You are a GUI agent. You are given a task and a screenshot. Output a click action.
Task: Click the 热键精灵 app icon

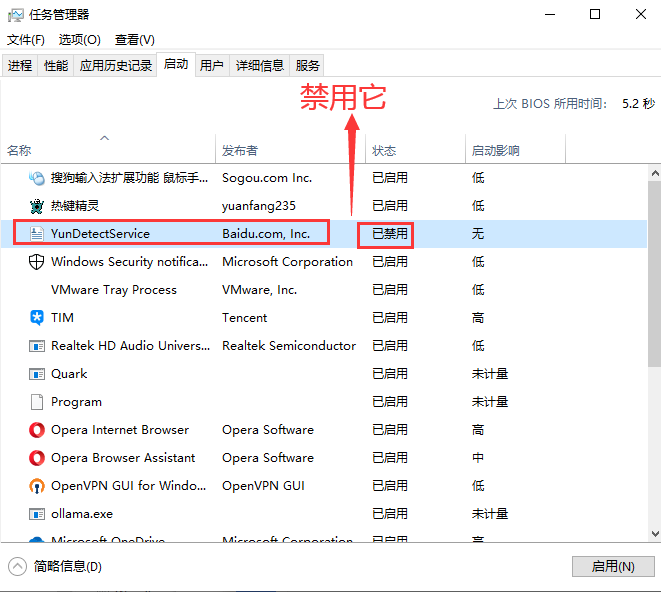click(36, 206)
